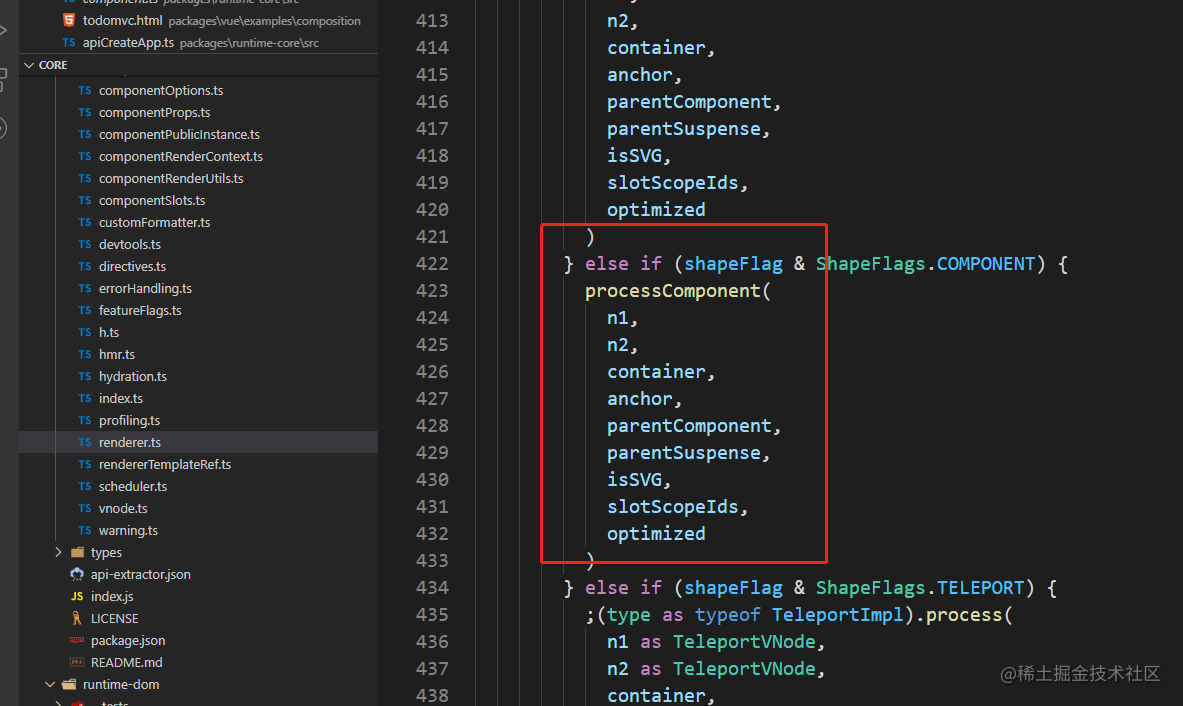Open index.js file
The image size is (1183, 706).
tap(112, 597)
